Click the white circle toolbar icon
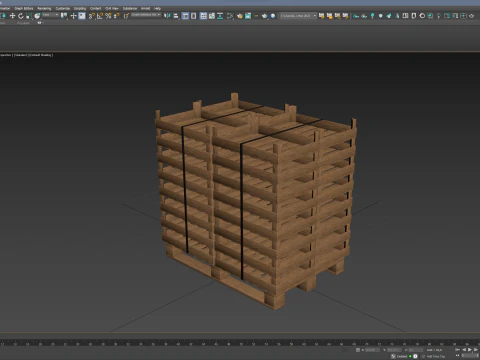Viewport: 480px width, 360px height. [x=381, y=16]
